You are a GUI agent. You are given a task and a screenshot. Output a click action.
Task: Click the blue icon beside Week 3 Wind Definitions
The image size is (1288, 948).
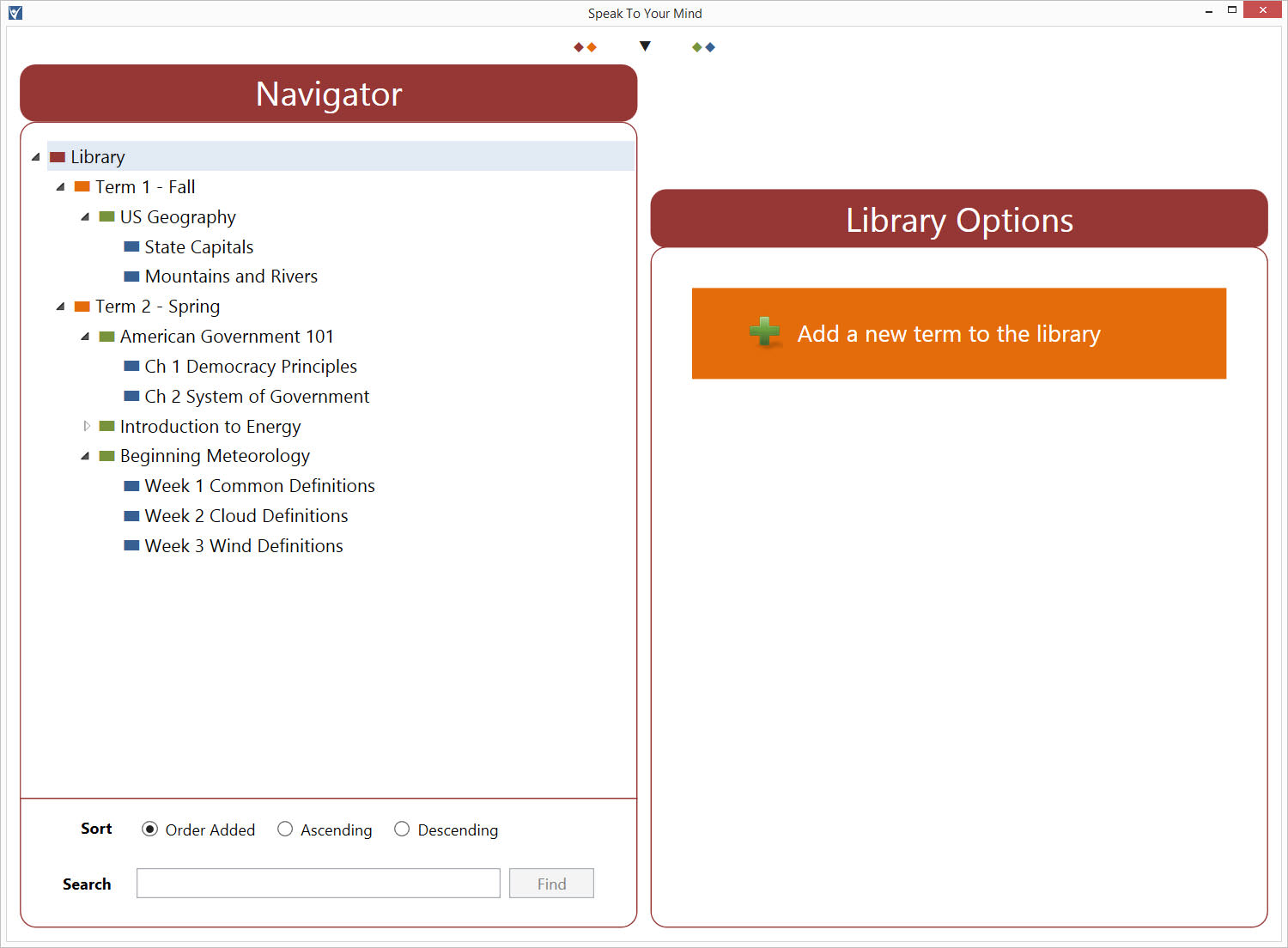[x=131, y=545]
